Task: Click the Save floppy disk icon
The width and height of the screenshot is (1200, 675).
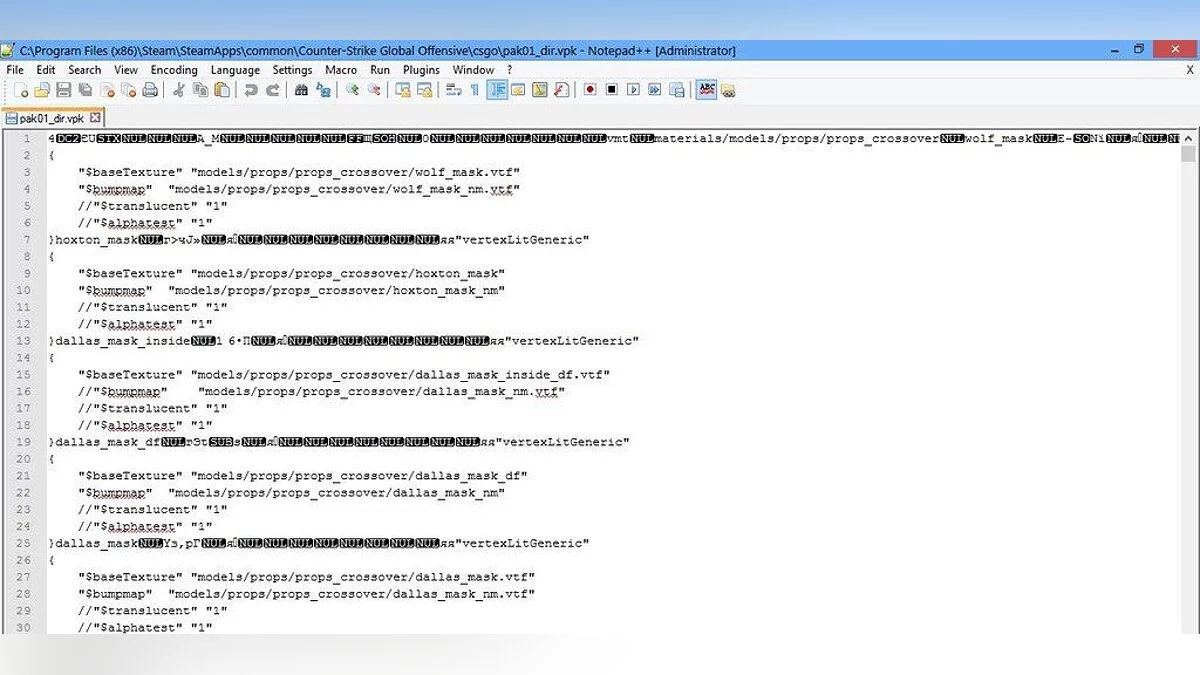Action: click(x=63, y=90)
